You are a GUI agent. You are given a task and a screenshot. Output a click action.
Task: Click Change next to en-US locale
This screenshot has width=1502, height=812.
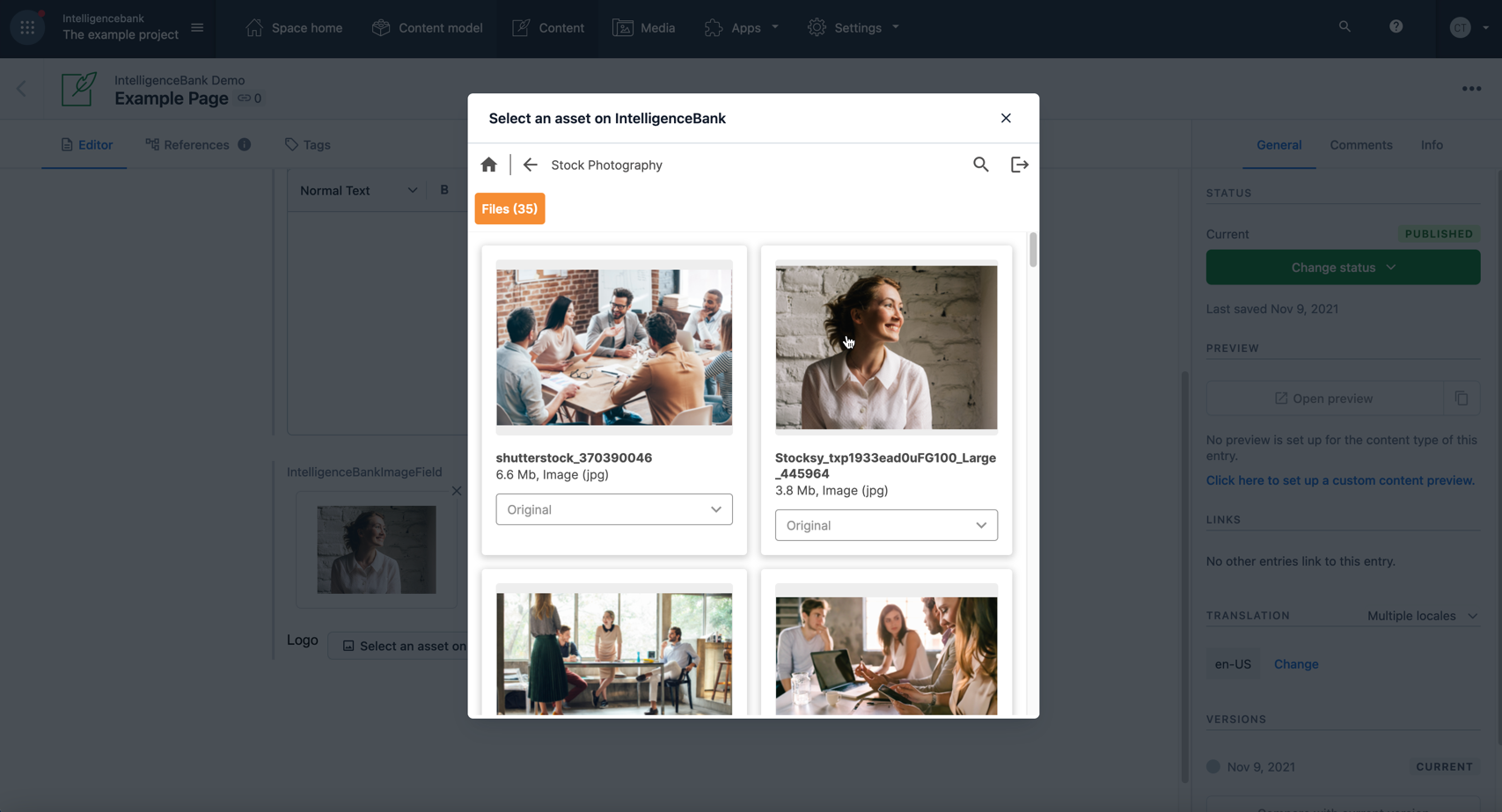tap(1296, 664)
